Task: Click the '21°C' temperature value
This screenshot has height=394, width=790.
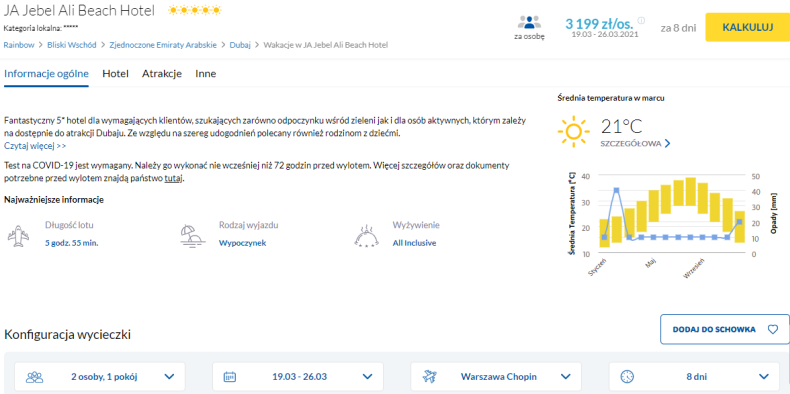Action: pyautogui.click(x=622, y=126)
